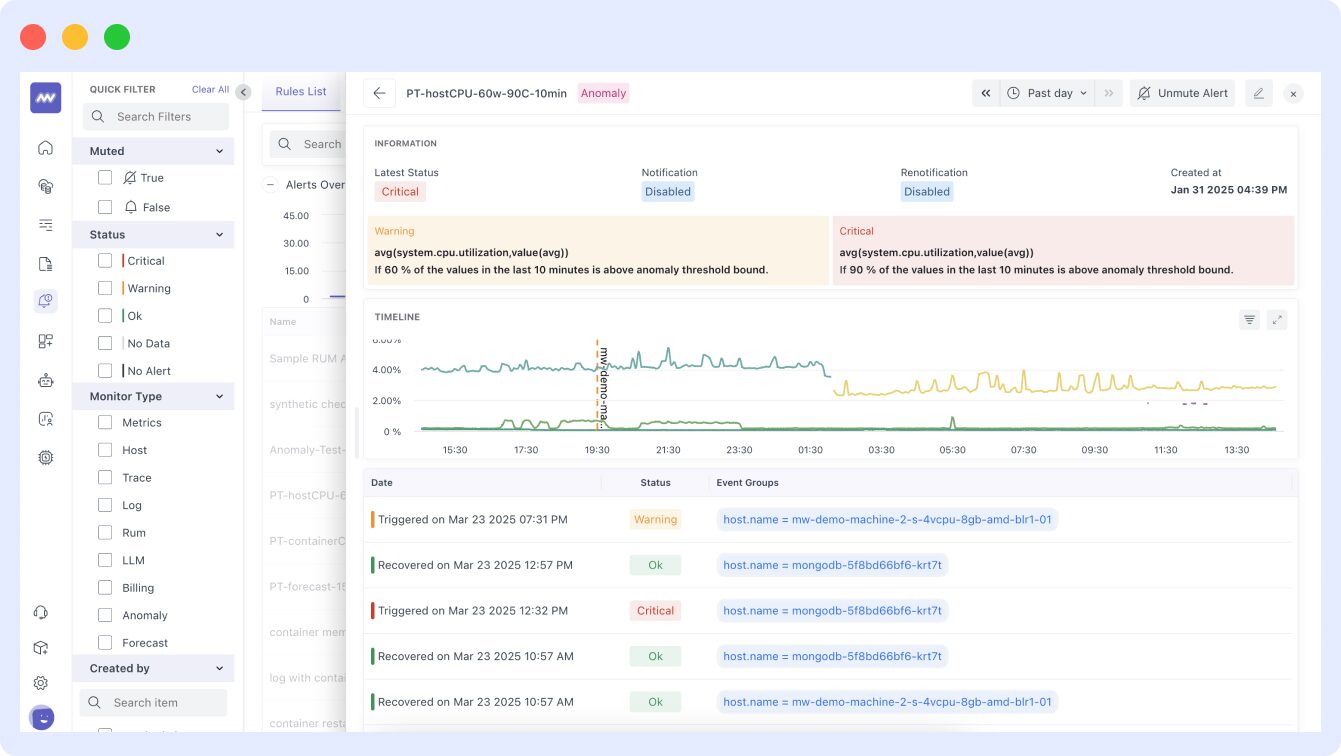Viewport: 1341px width, 756px height.
Task: Collapse the Monitor Type filter section
Action: coord(222,396)
